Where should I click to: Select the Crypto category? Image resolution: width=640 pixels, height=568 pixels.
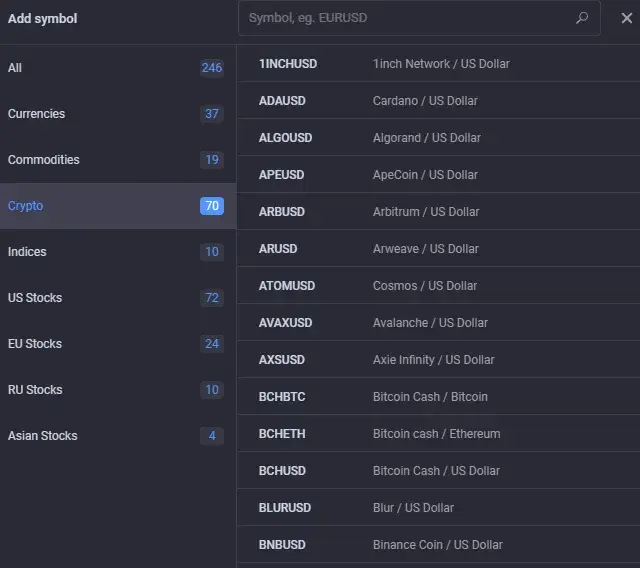coord(118,206)
